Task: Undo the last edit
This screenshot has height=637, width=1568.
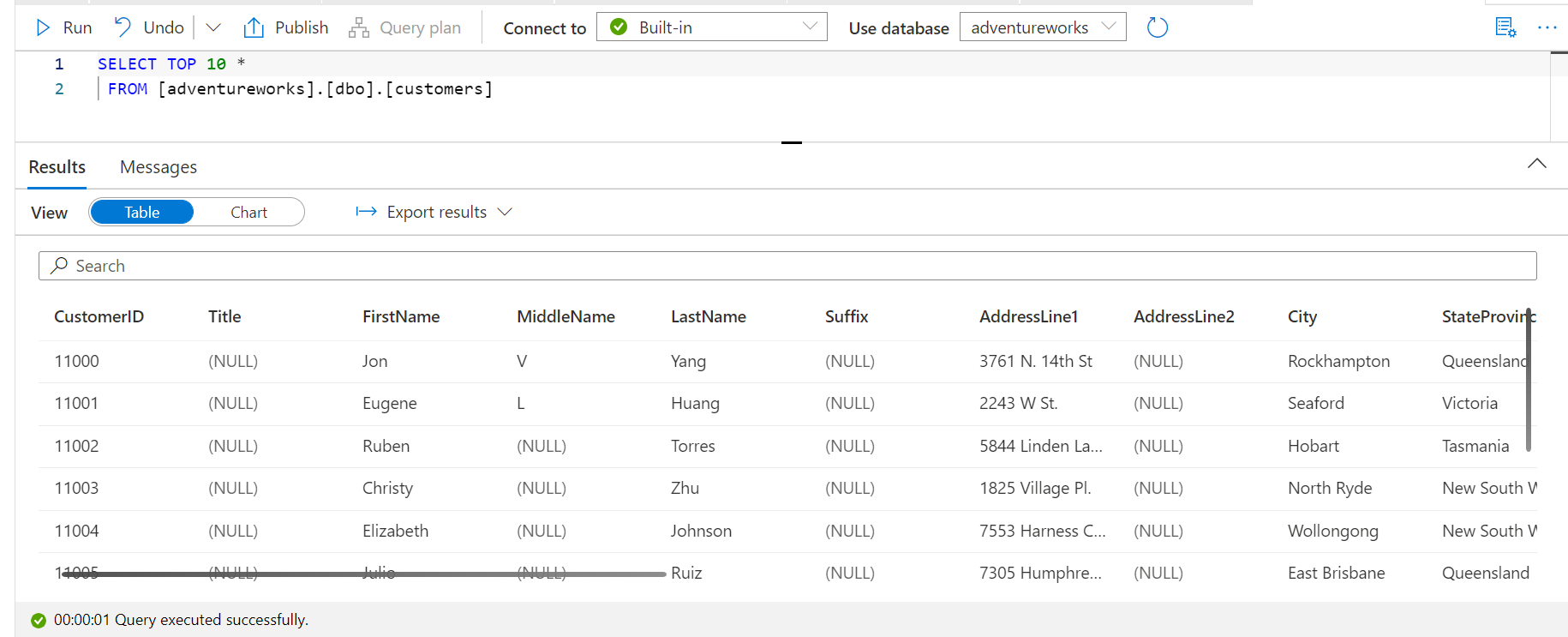Action: click(x=149, y=27)
